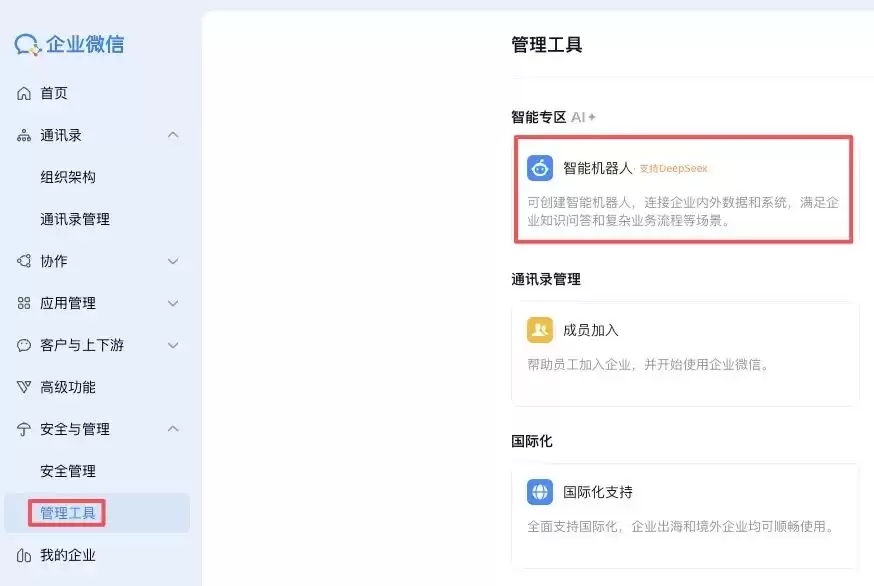Click the collaboration icon beside 协作
The width and height of the screenshot is (874, 586).
click(x=25, y=261)
